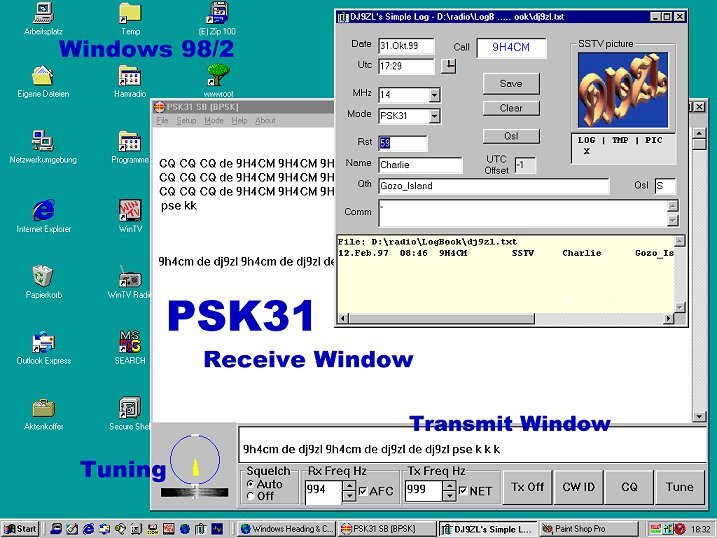Viewport: 717px width, 538px height.
Task: Click the Tx Off button
Action: pos(528,487)
